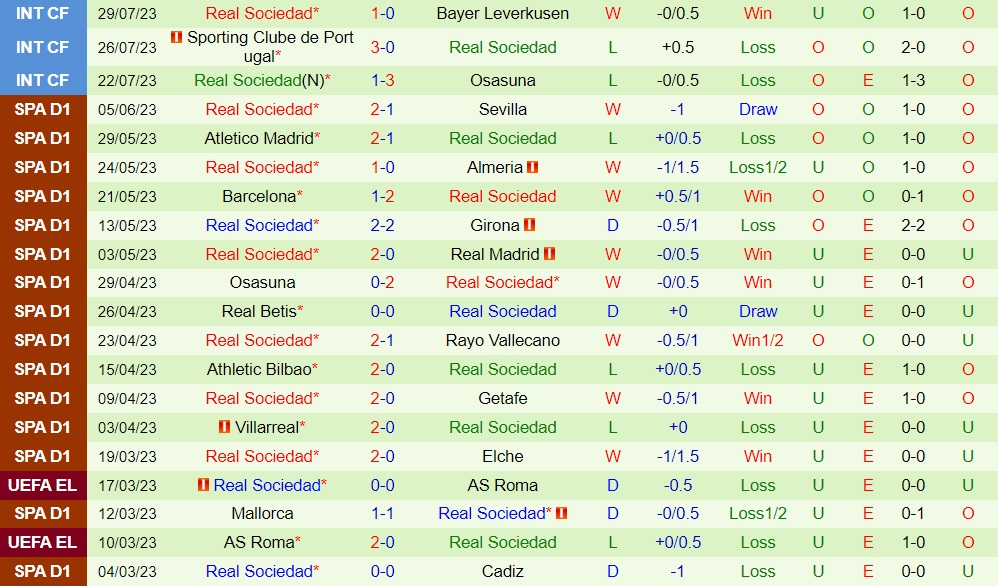Open the Getafe team link

point(502,398)
